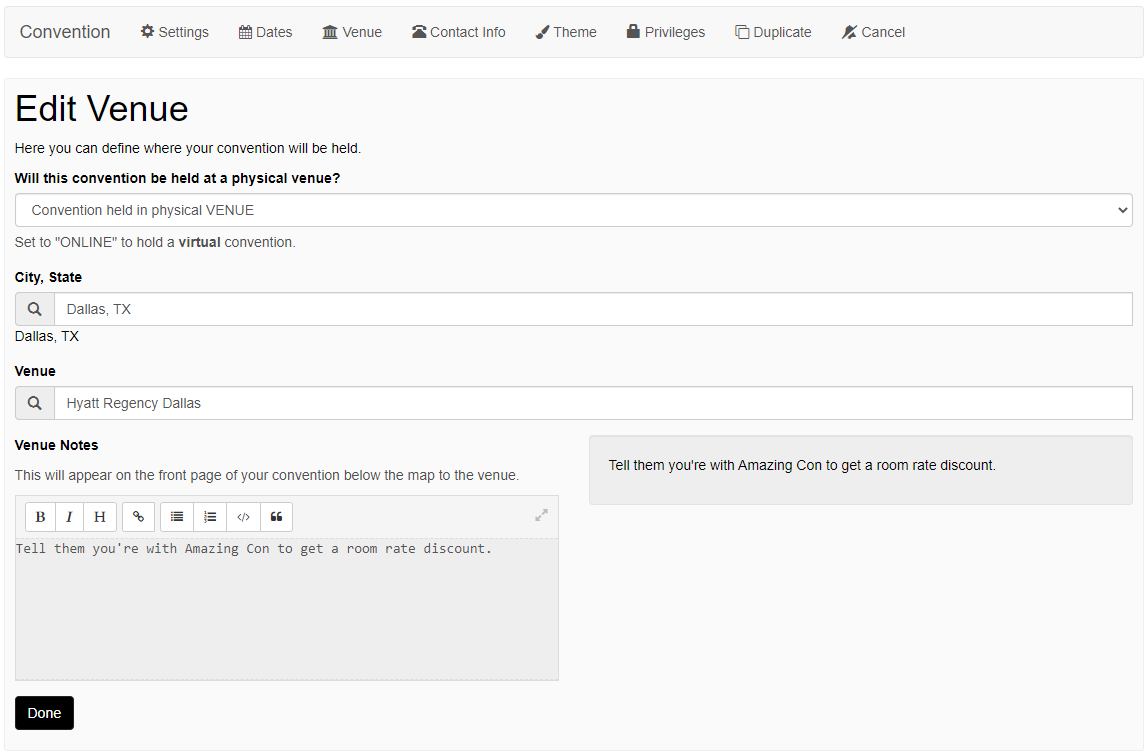This screenshot has width=1148, height=755.
Task: Click the preview text about room rate discount
Action: pyautogui.click(x=802, y=465)
